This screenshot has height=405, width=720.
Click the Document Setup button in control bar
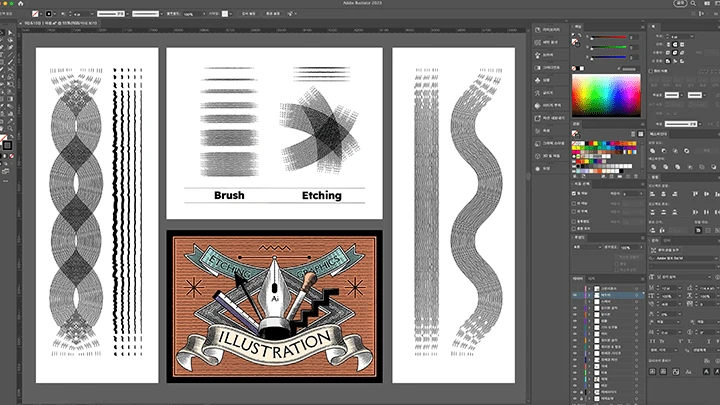[248, 14]
